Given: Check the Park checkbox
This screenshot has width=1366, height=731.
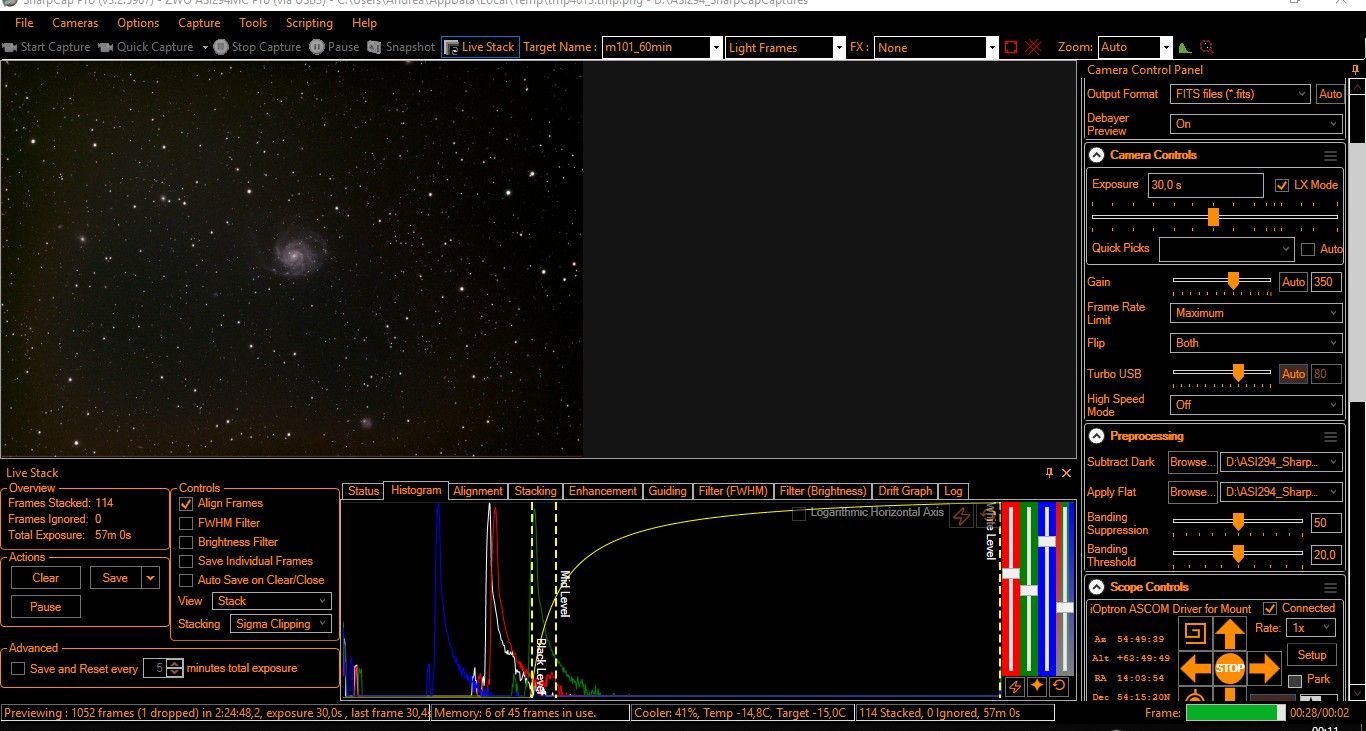Looking at the screenshot, I should pos(1295,680).
